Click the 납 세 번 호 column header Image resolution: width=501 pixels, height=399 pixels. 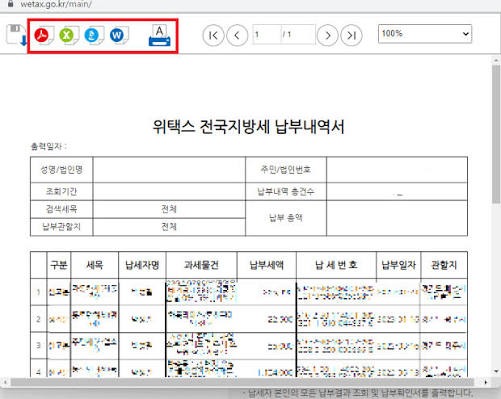(336, 265)
